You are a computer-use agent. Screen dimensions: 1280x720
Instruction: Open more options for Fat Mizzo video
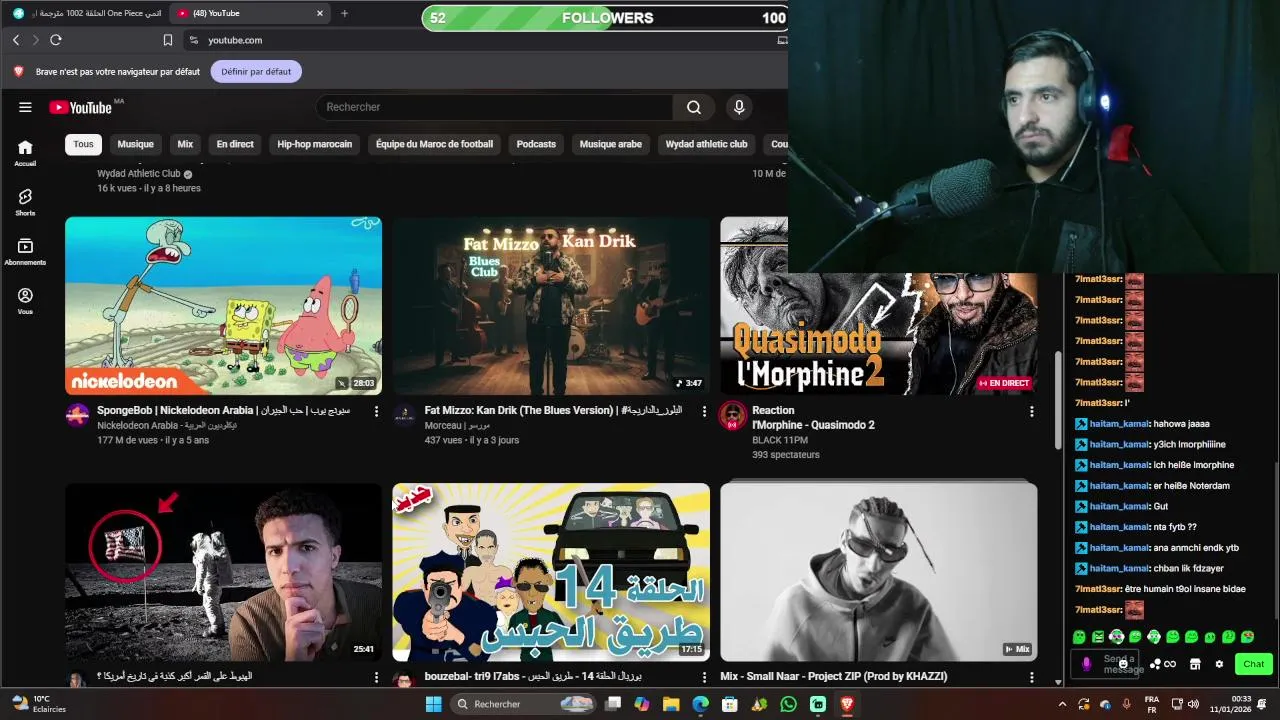(x=704, y=411)
